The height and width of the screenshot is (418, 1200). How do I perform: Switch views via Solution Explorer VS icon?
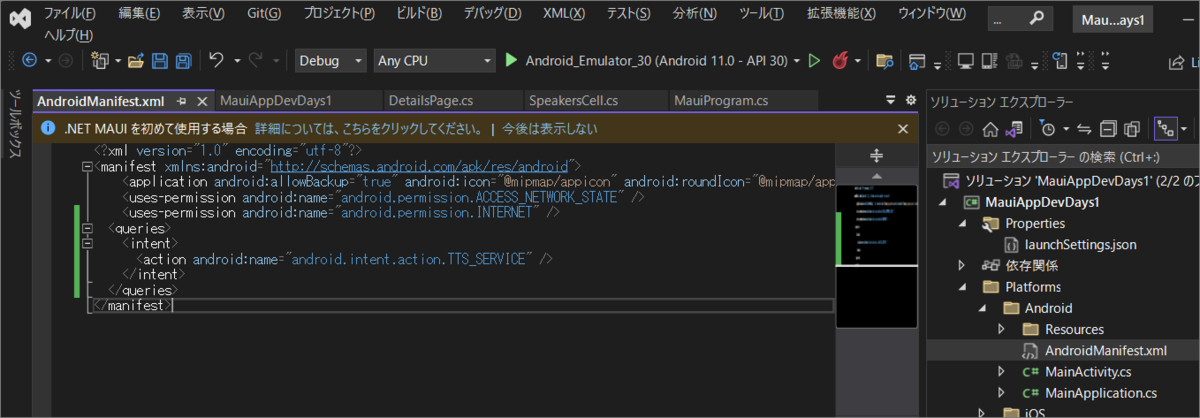[1014, 128]
